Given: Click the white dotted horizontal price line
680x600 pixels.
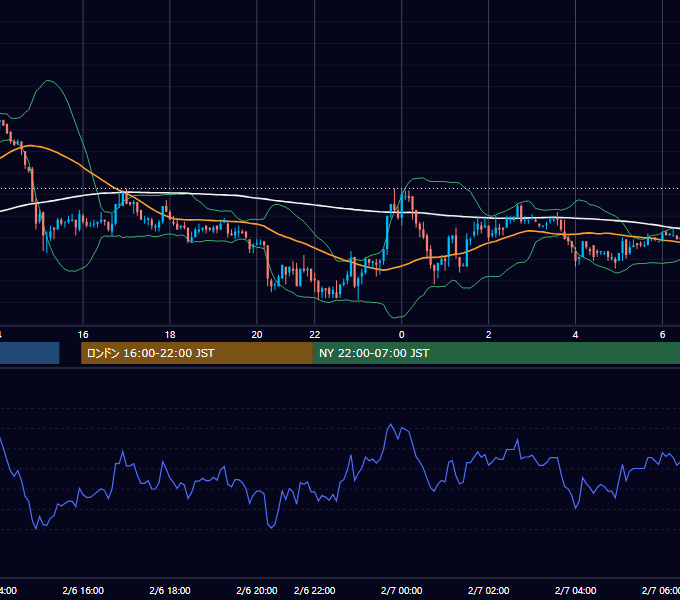Looking at the screenshot, I should click(340, 189).
